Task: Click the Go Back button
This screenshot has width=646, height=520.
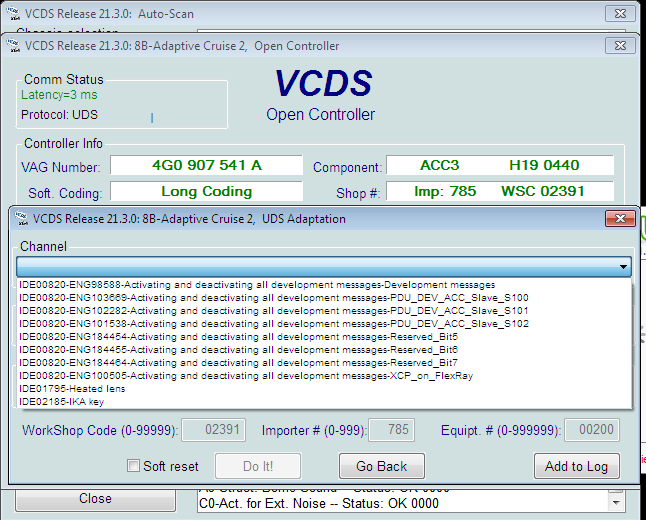Action: [x=382, y=466]
